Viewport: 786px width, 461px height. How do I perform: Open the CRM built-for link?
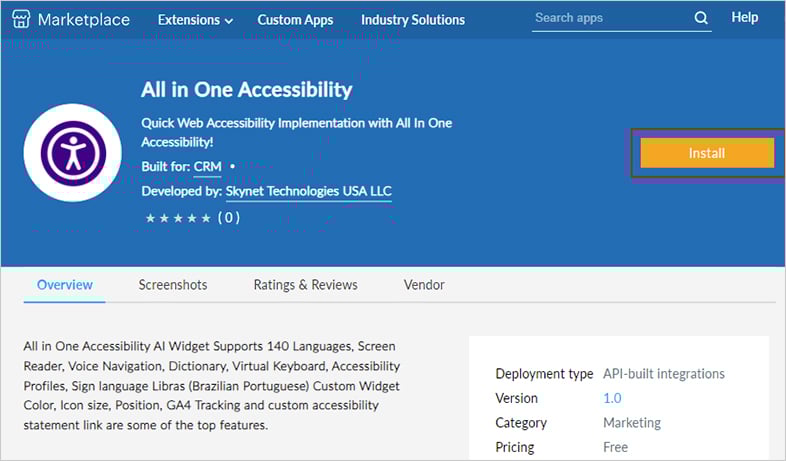(208, 166)
